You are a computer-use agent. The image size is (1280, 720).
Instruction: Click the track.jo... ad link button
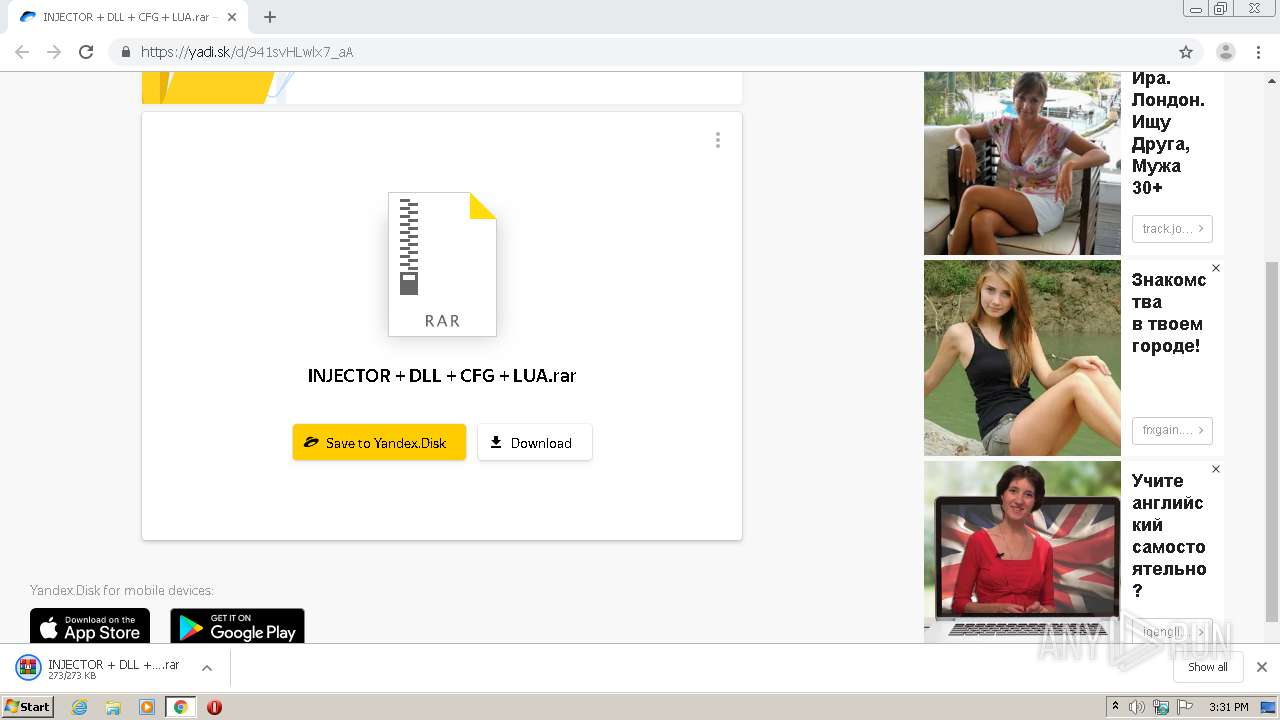click(1172, 229)
